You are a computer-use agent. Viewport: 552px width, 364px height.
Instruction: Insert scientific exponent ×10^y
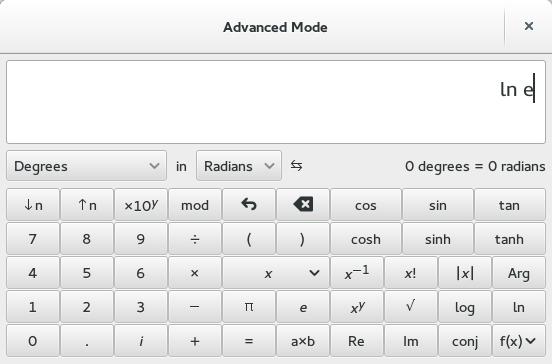(x=141, y=205)
